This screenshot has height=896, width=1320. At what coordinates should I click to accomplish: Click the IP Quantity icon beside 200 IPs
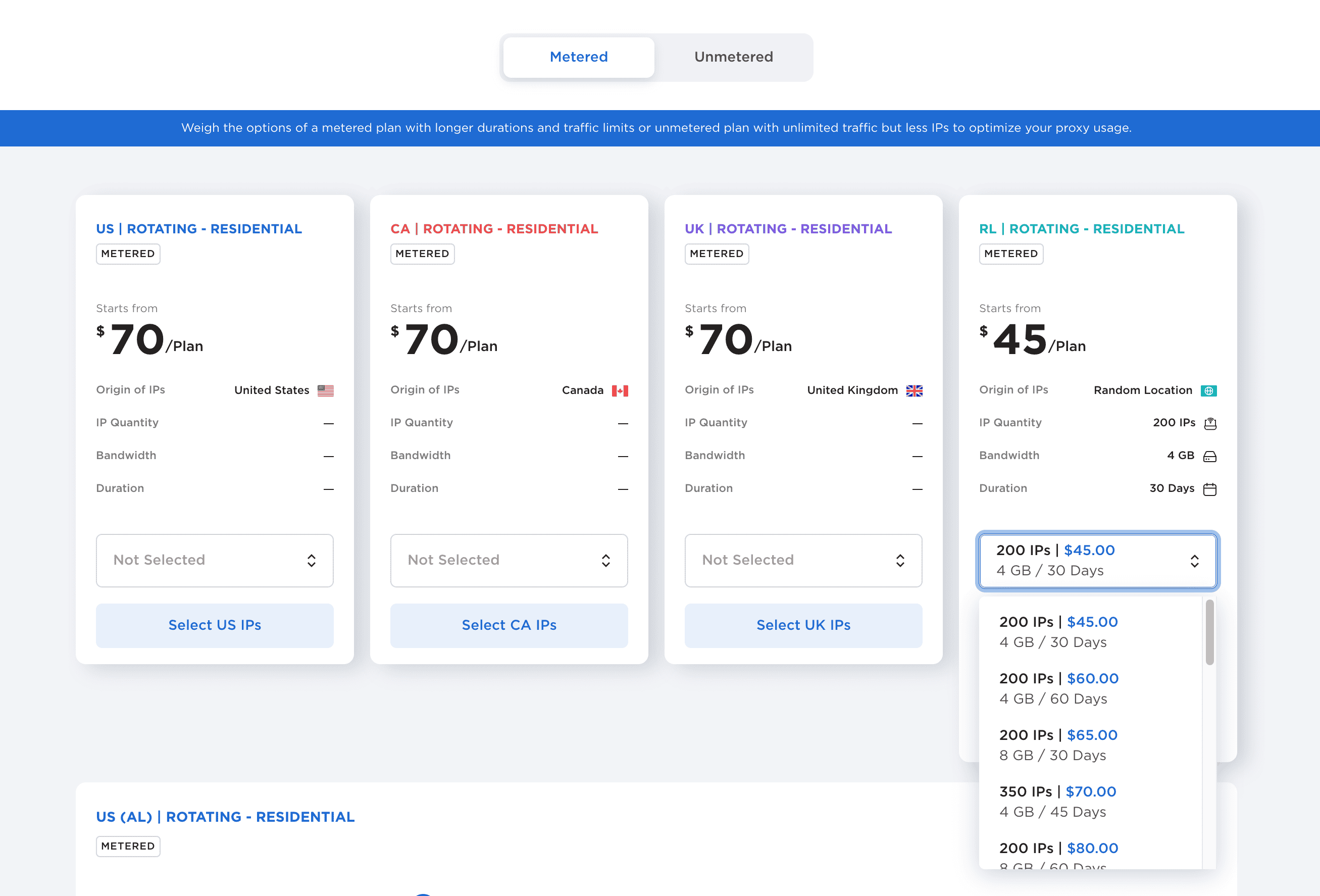point(1210,423)
